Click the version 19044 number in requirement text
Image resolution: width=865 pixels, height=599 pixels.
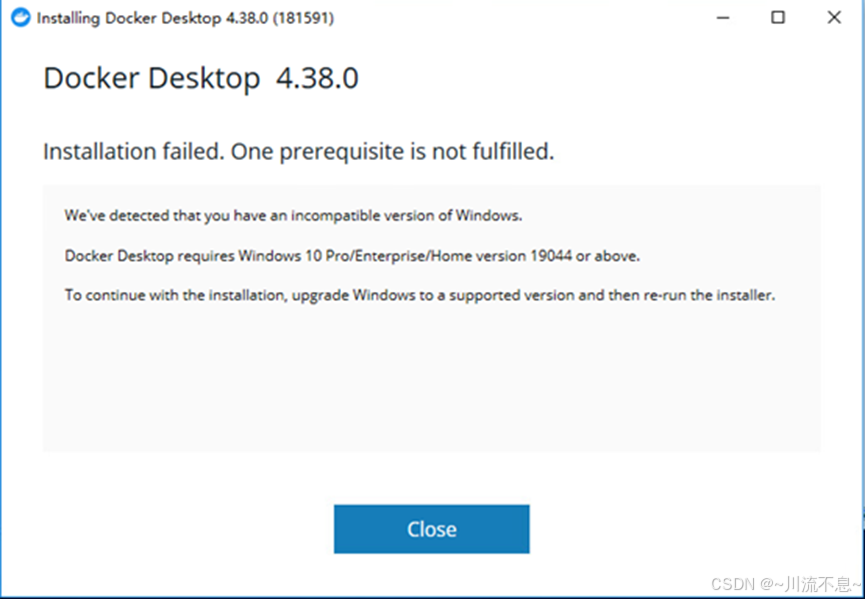551,256
